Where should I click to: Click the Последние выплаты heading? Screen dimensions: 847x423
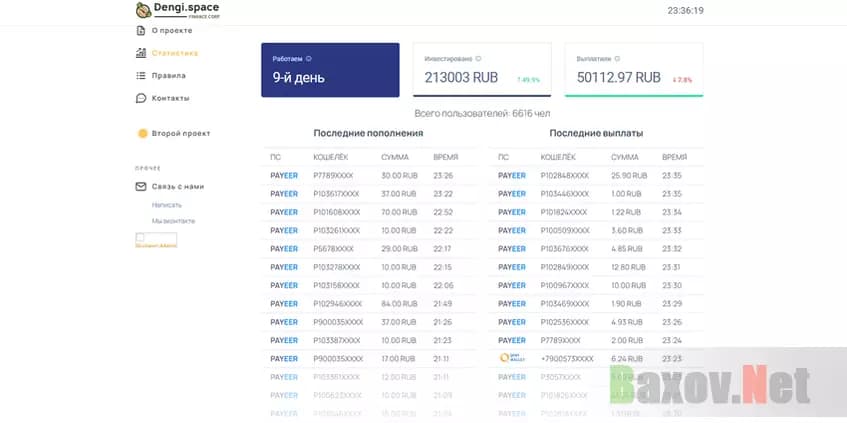point(596,133)
